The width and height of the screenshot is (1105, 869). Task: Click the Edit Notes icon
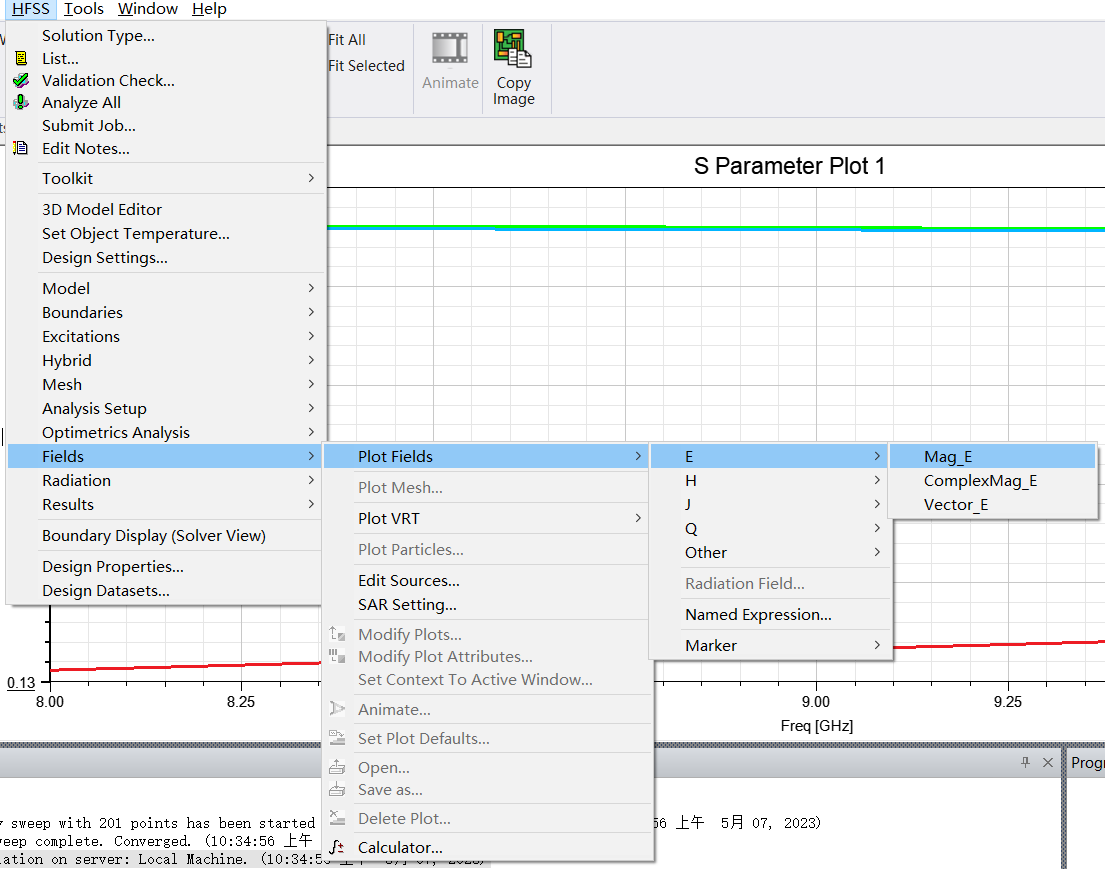(x=21, y=148)
